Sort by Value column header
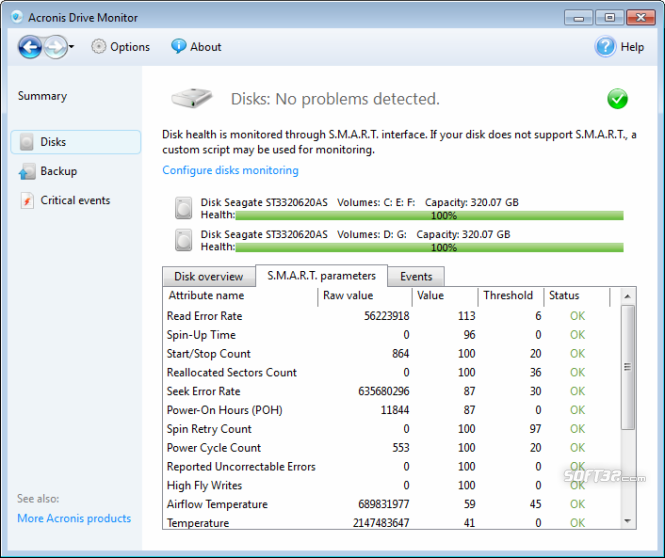The height and width of the screenshot is (558, 665). tap(445, 296)
